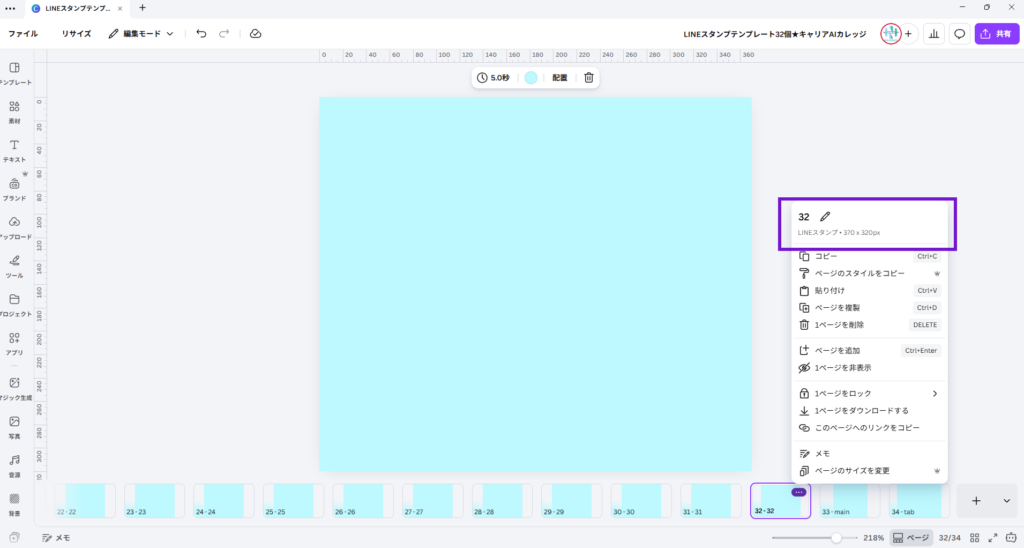Open the comment bubble icon in the top bar

click(x=959, y=33)
